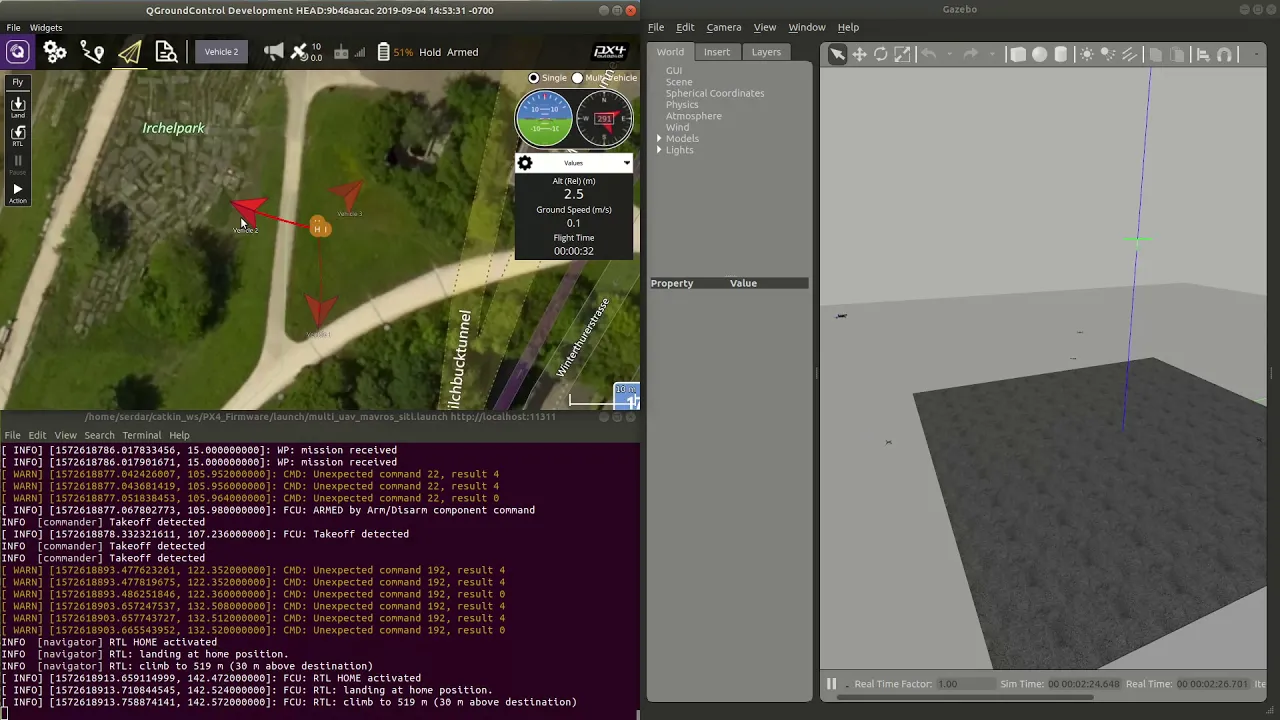Image resolution: width=1280 pixels, height=720 pixels.
Task: Click the PX4 autopilot brand logo
Action: click(609, 52)
